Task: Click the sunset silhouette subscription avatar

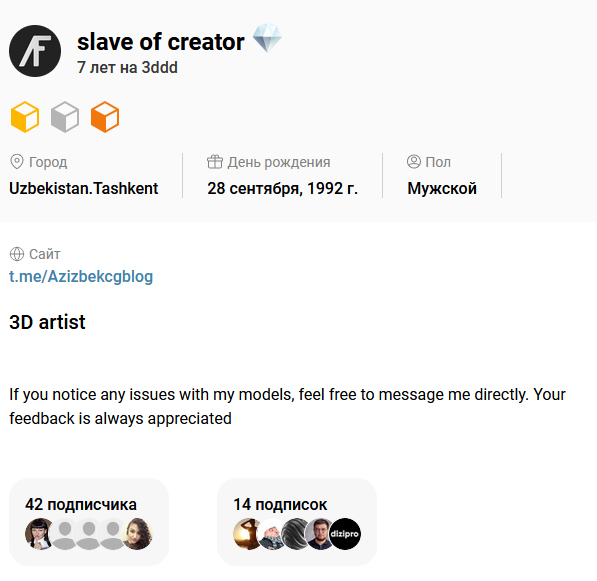Action: [246, 534]
